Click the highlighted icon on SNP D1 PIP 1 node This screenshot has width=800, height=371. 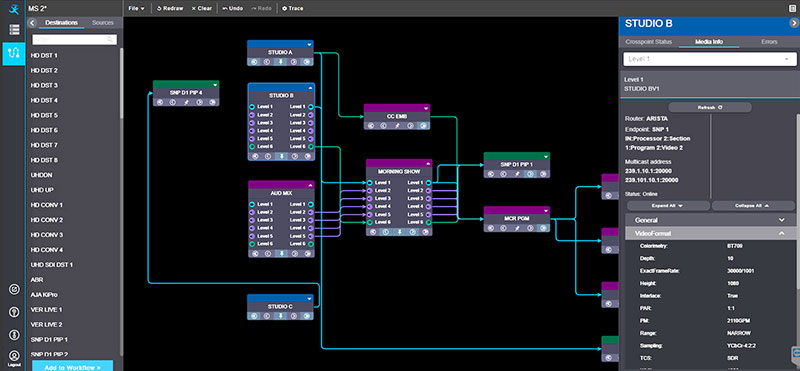click(x=530, y=174)
